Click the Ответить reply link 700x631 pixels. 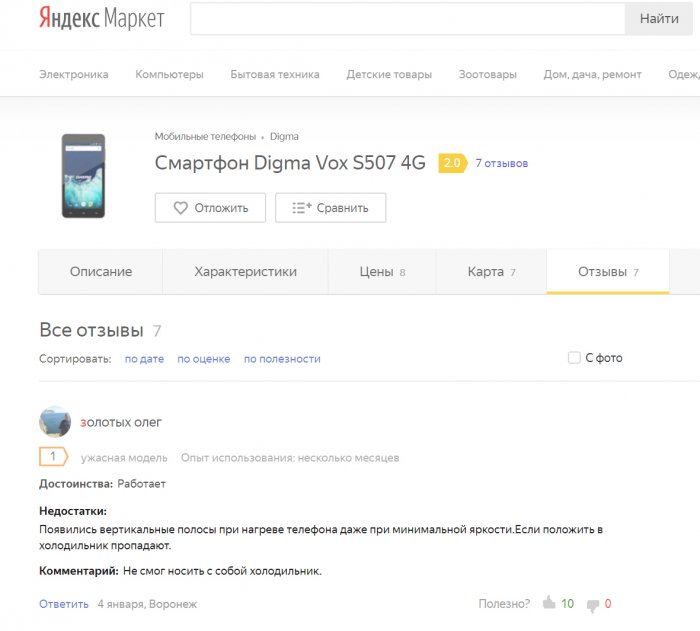pos(64,604)
